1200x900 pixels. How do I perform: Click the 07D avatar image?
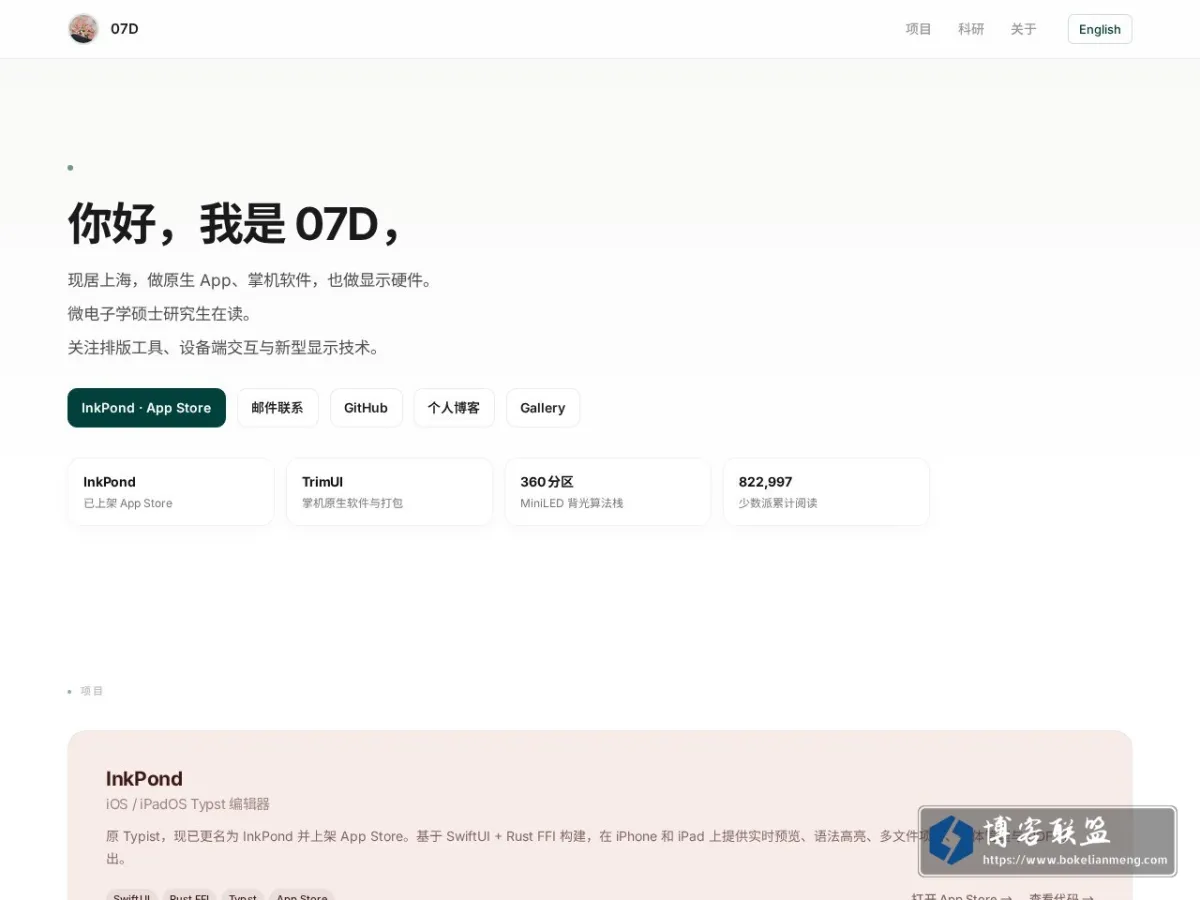click(83, 29)
